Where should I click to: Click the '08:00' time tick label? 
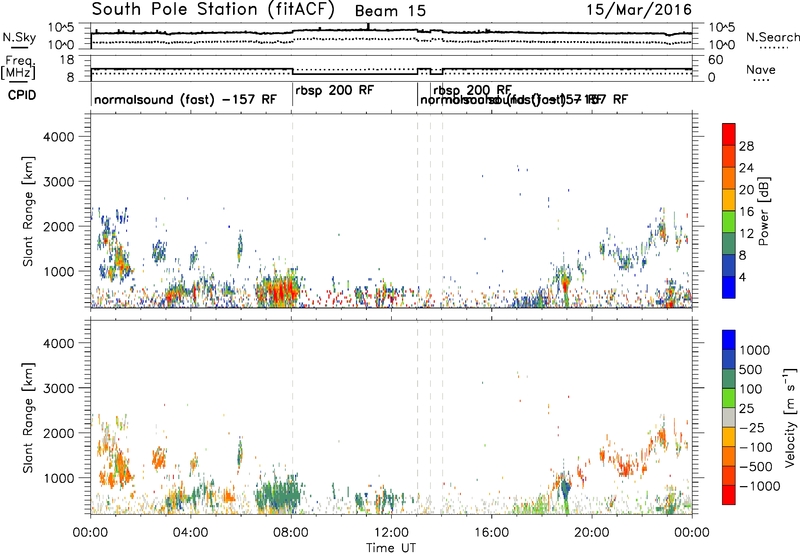click(291, 533)
